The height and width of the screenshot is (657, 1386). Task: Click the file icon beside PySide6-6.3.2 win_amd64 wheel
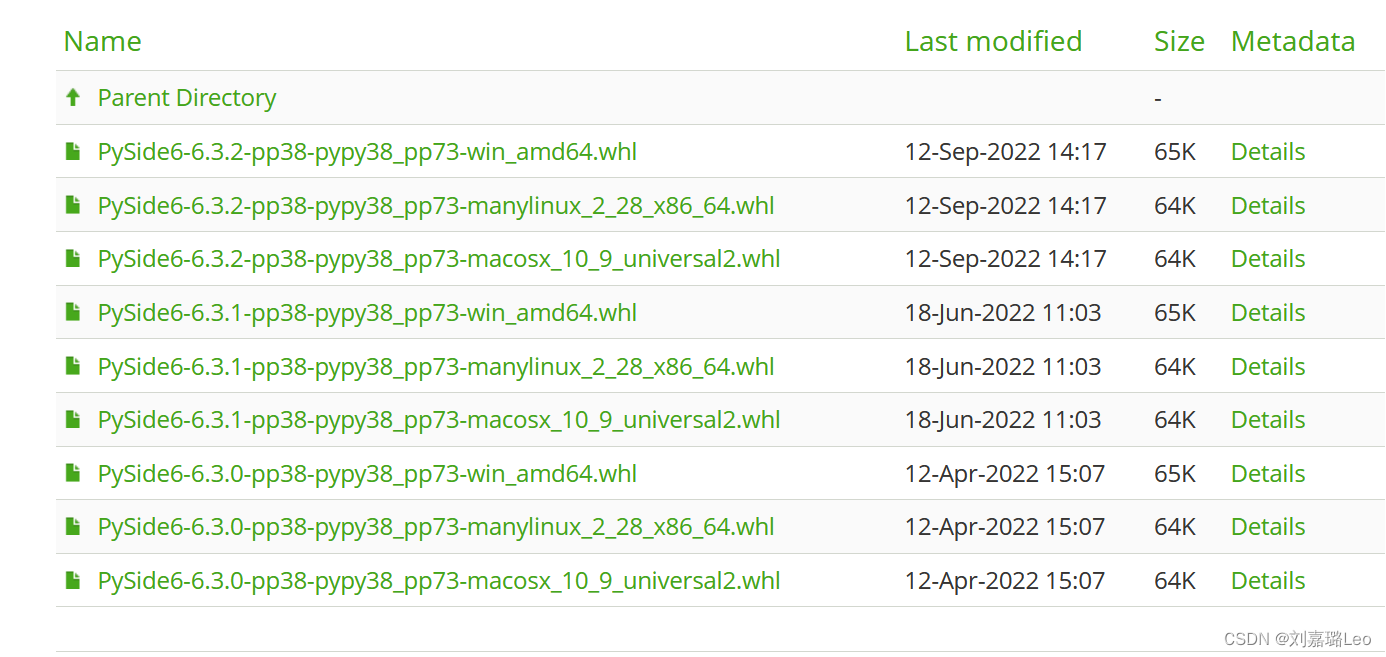click(72, 151)
